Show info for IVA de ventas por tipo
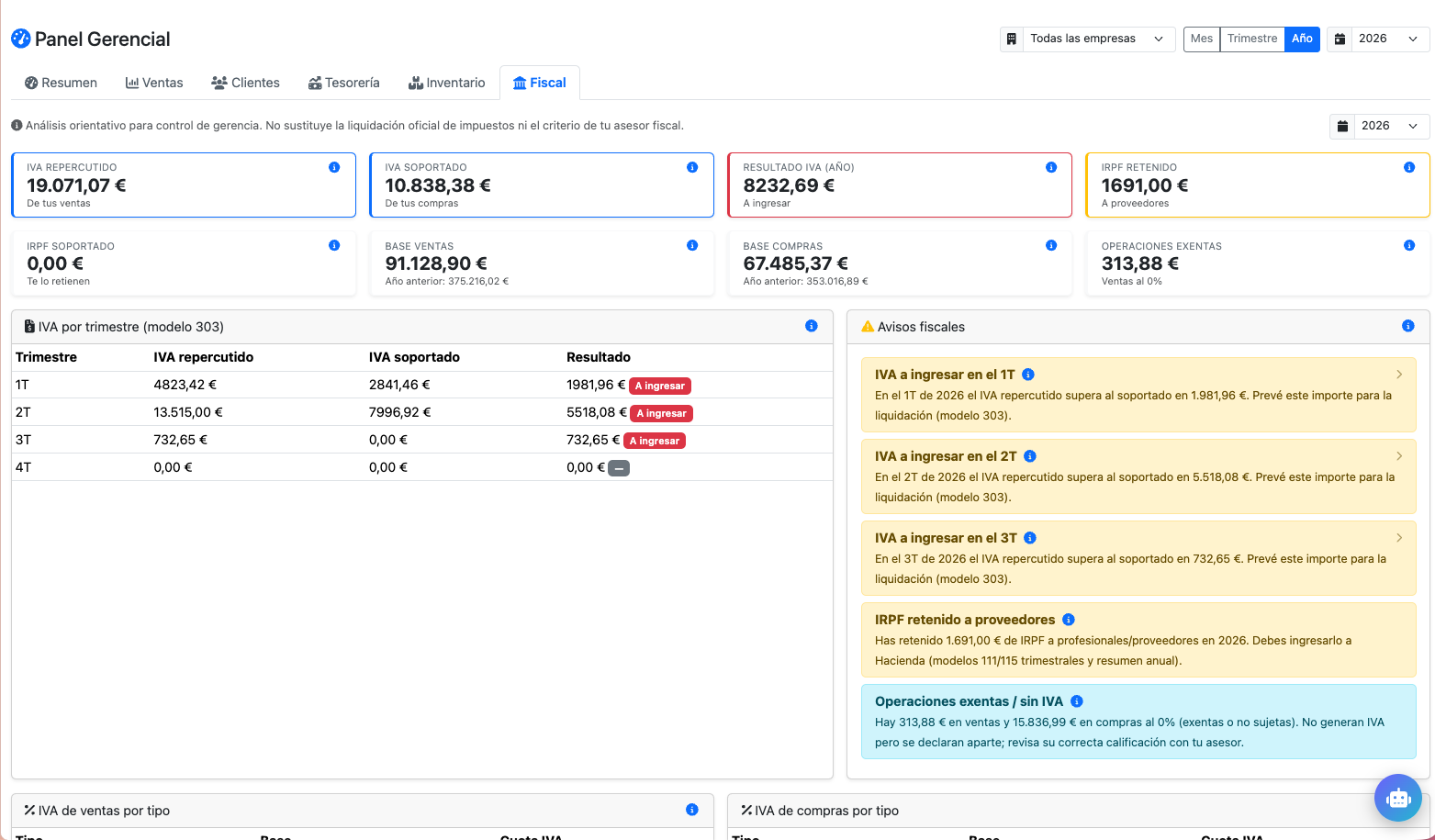1435x840 pixels. [691, 810]
